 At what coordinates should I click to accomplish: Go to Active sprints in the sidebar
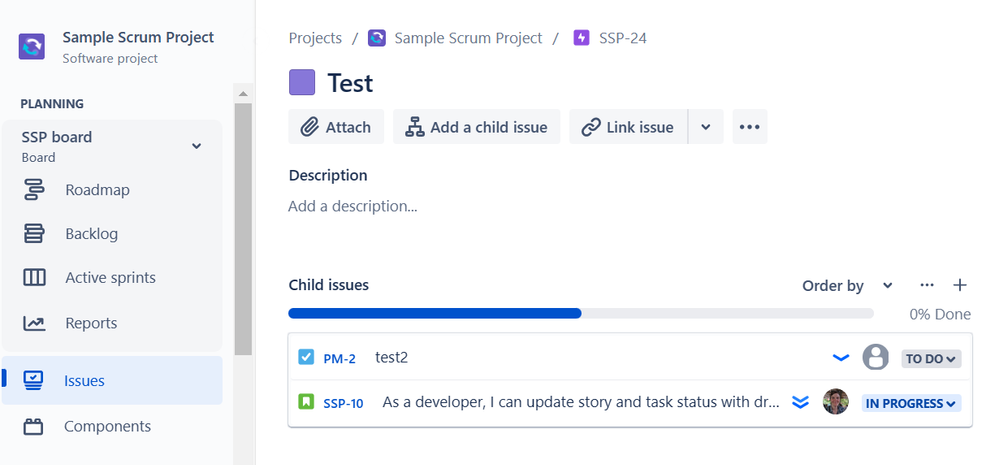tap(110, 278)
